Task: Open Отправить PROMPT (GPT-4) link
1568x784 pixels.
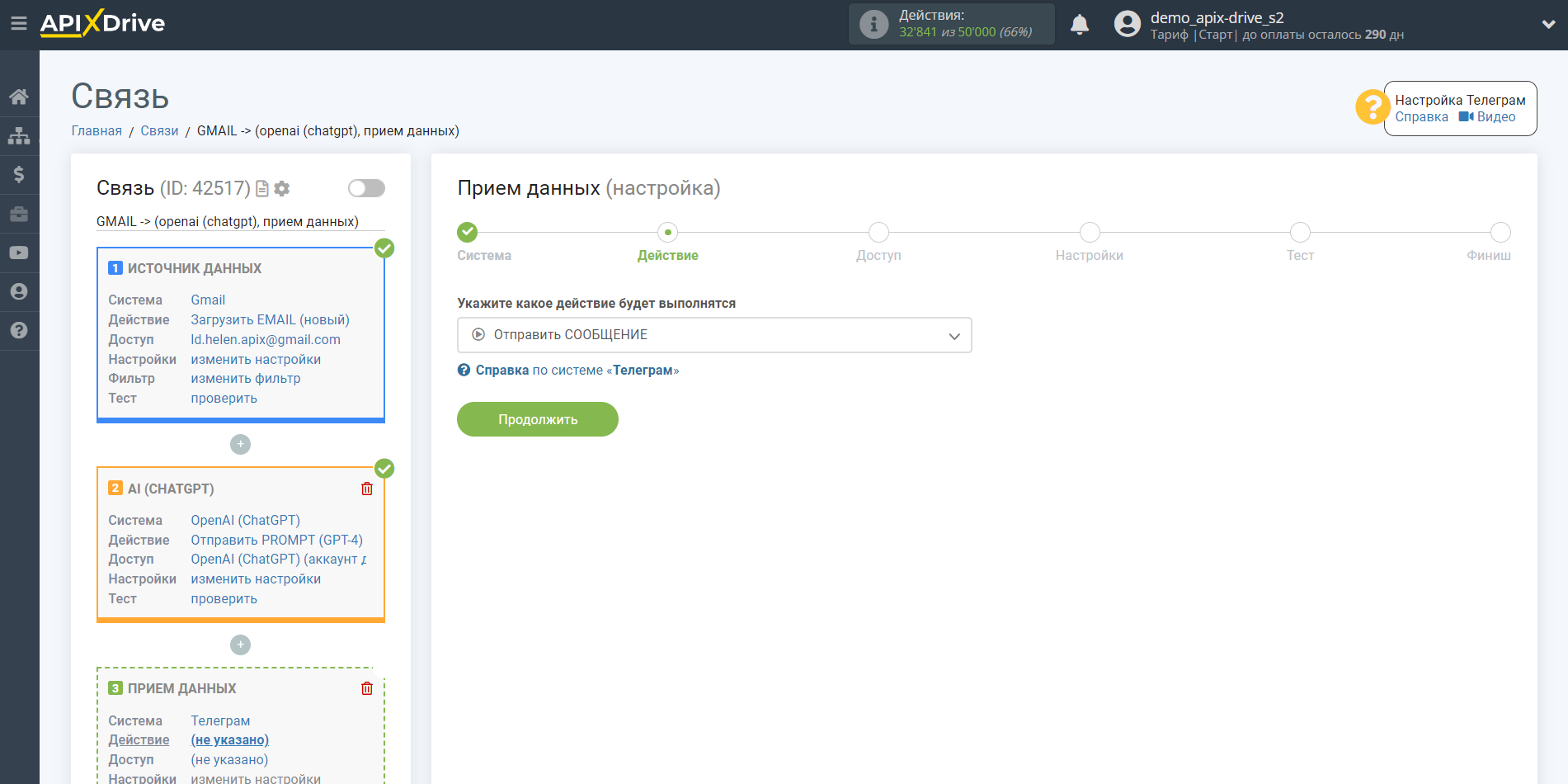Action: [x=276, y=540]
